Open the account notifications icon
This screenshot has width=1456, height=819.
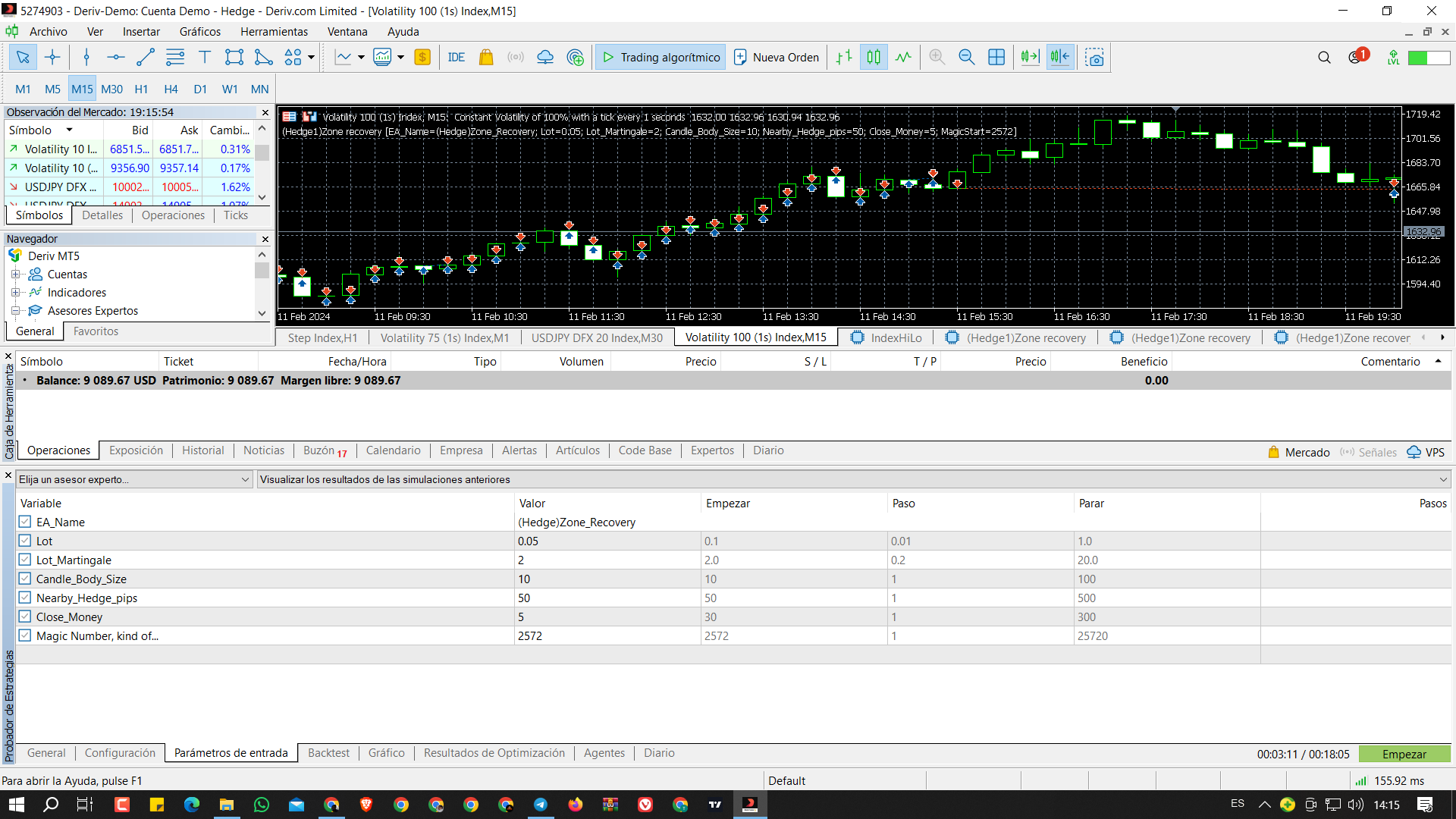click(x=1357, y=57)
